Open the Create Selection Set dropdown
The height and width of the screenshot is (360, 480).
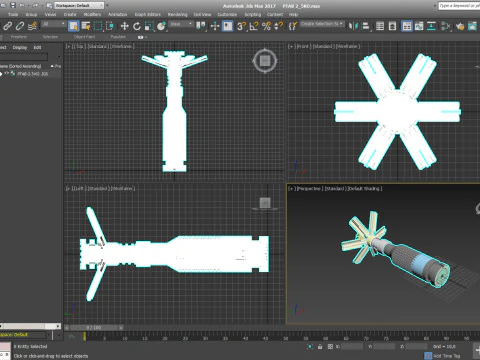click(322, 24)
